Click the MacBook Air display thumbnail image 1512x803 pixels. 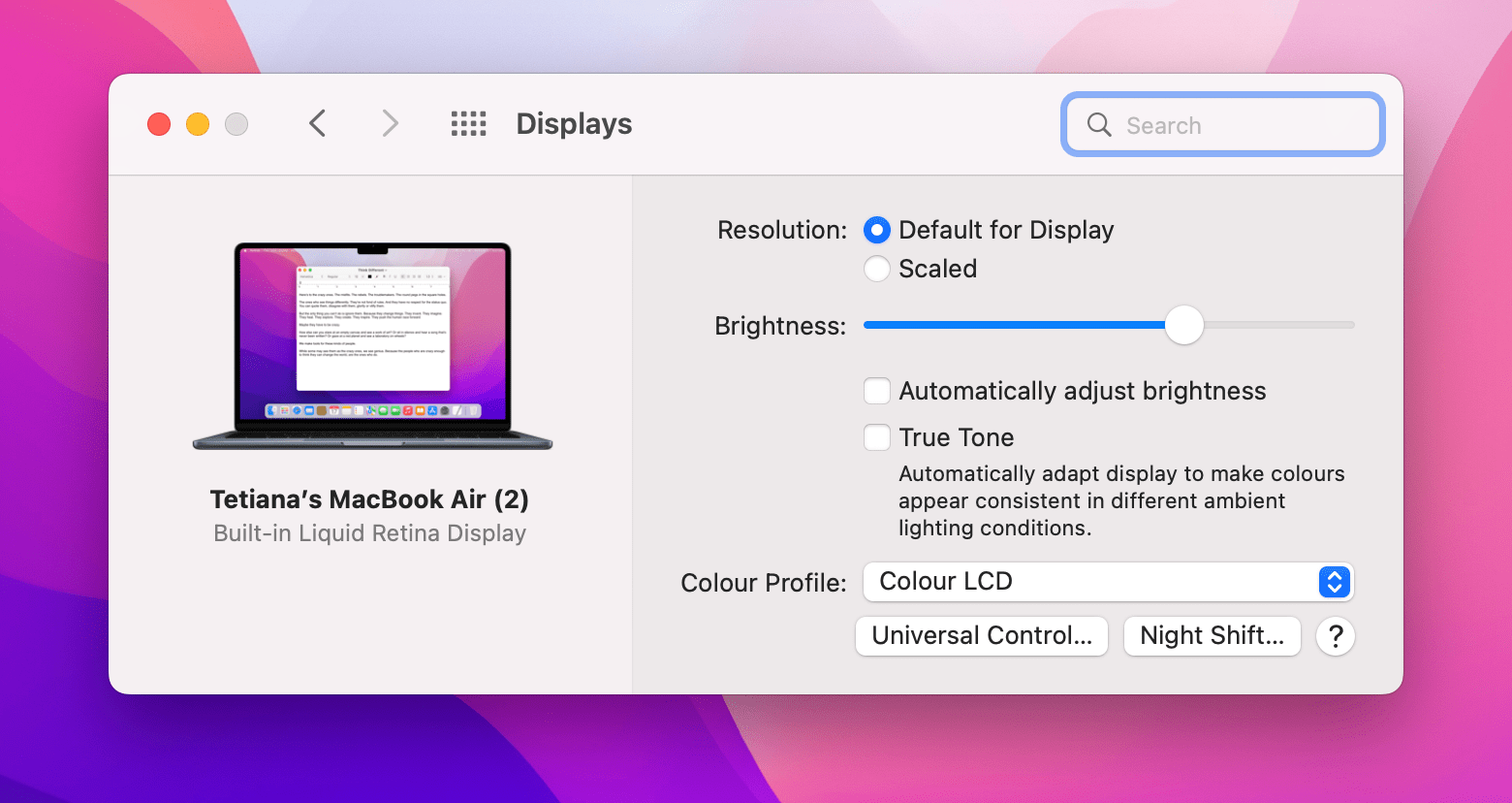point(371,344)
